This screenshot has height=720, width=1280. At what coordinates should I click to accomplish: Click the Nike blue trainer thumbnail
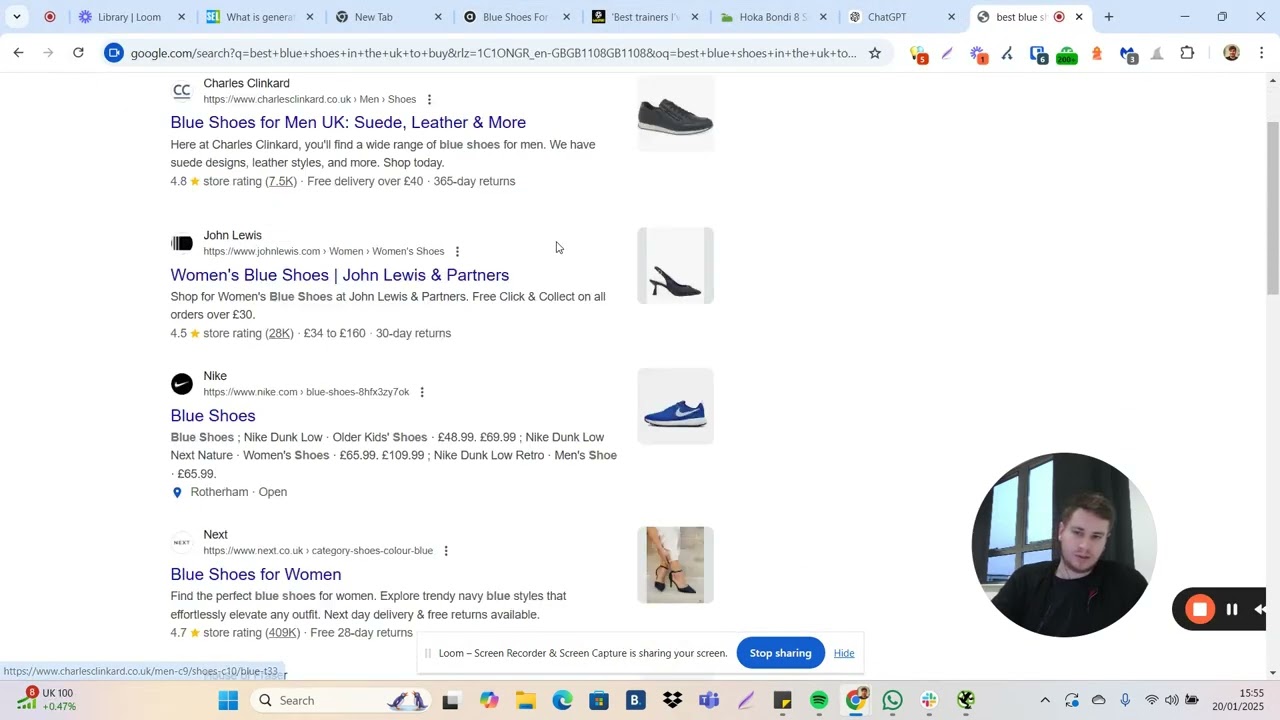coord(676,407)
